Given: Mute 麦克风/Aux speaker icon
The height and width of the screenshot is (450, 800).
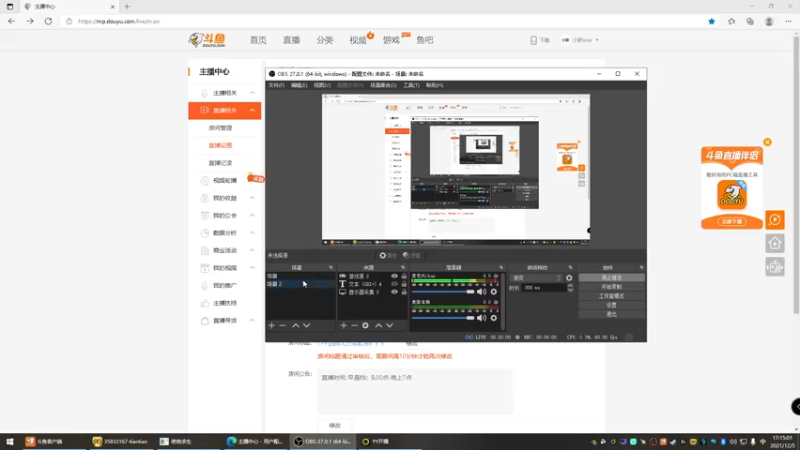Looking at the screenshot, I should [x=481, y=292].
